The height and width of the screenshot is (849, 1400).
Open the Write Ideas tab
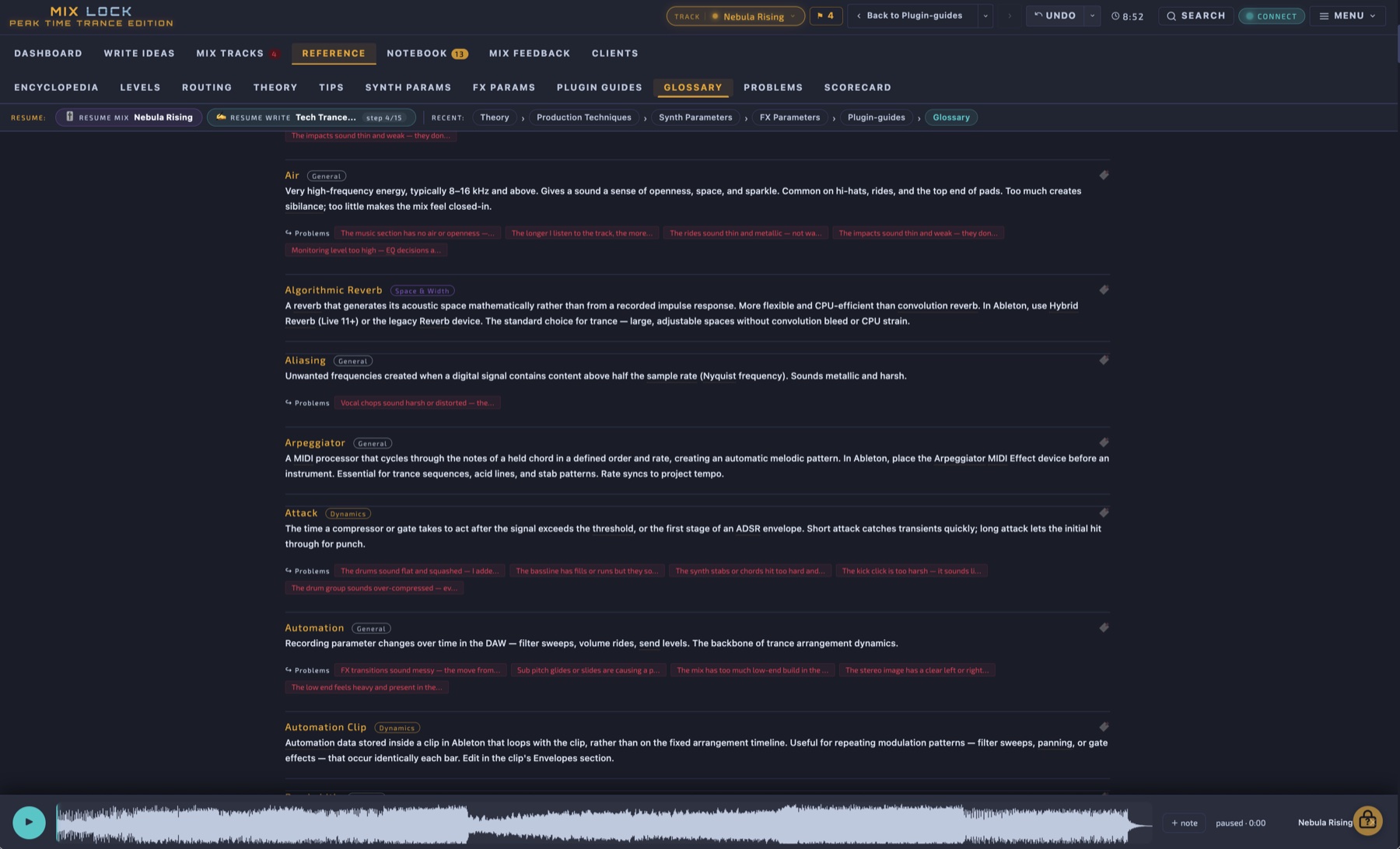[x=139, y=54]
